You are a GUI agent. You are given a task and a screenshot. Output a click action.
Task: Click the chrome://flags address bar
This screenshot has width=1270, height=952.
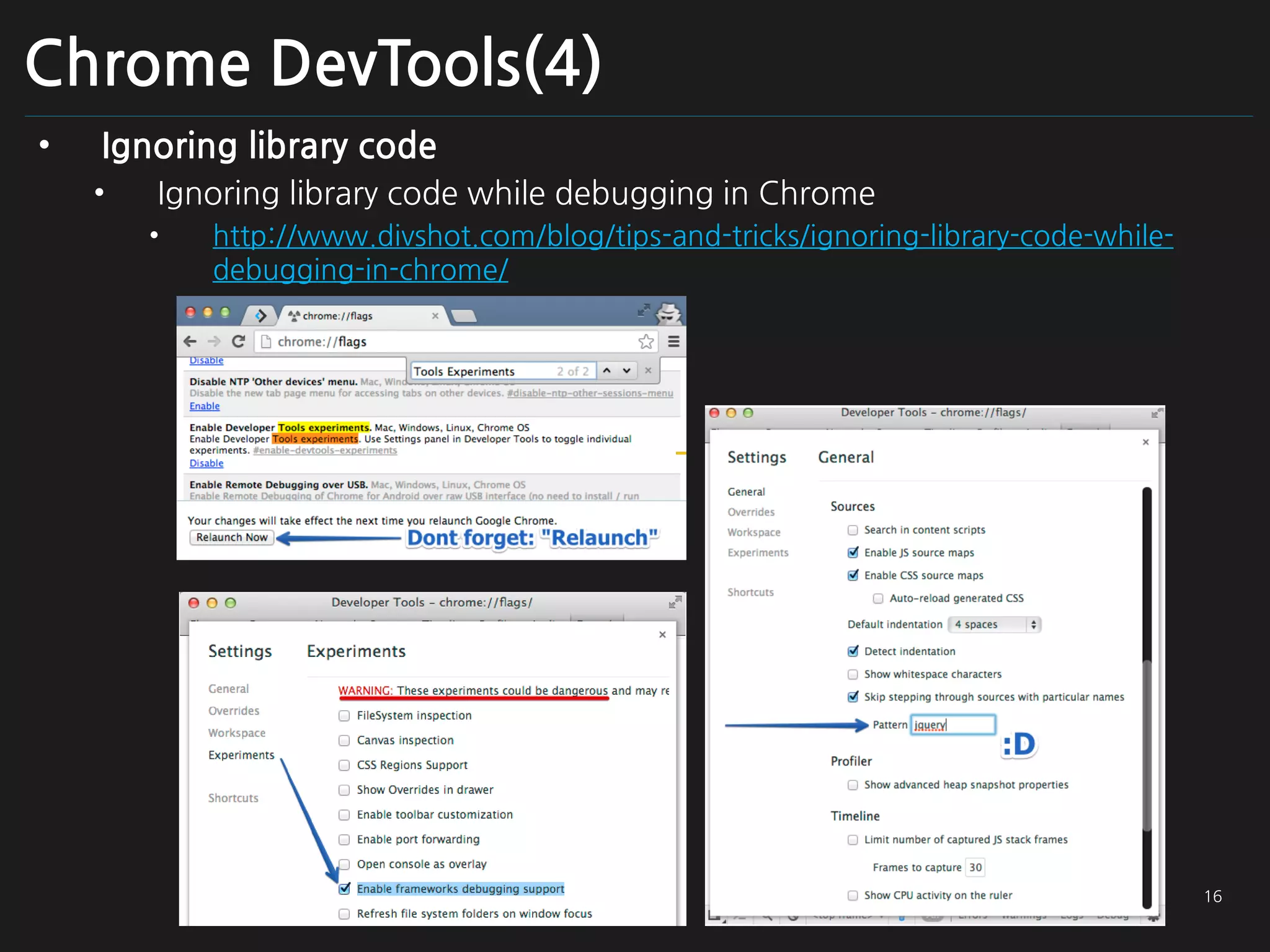click(x=455, y=342)
